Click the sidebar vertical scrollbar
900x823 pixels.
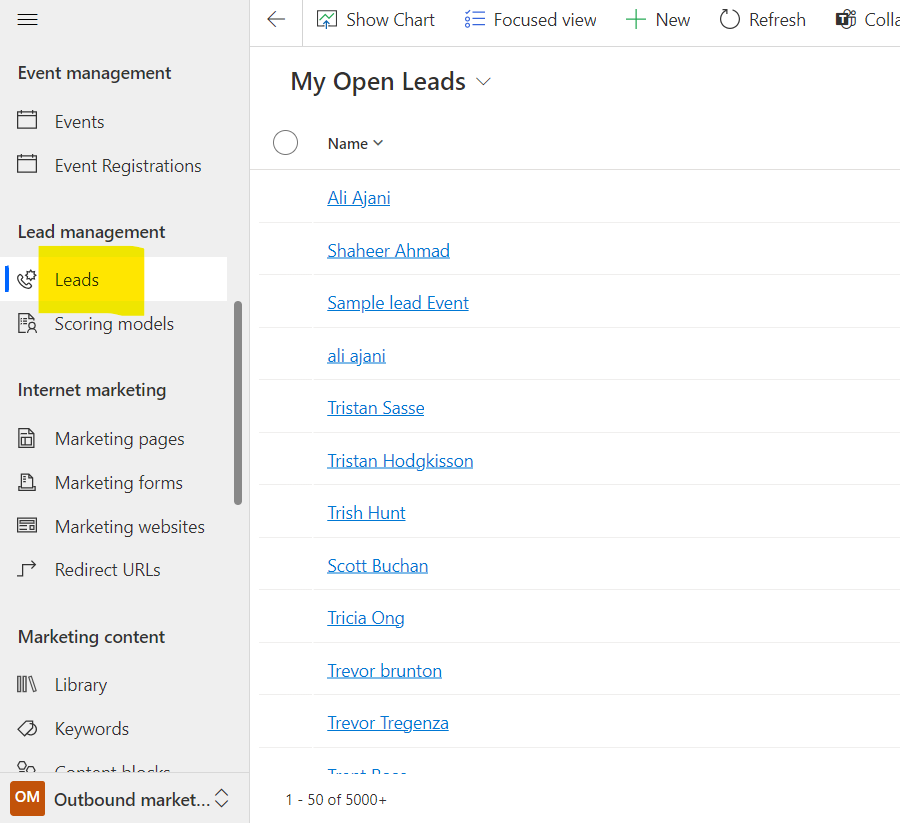(238, 403)
